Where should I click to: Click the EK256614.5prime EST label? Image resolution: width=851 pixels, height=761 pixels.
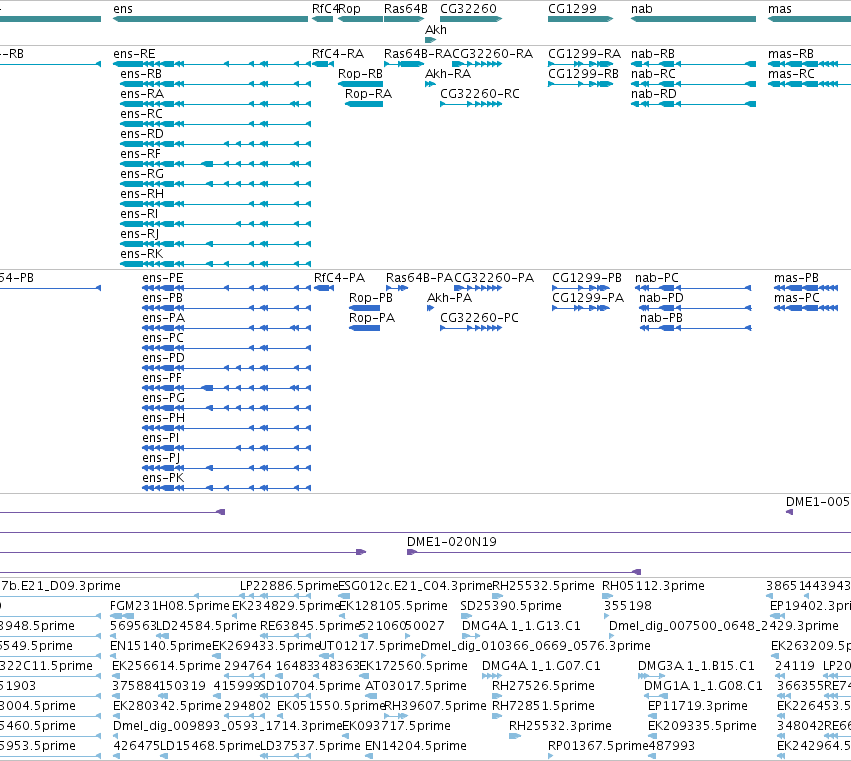pos(166,666)
